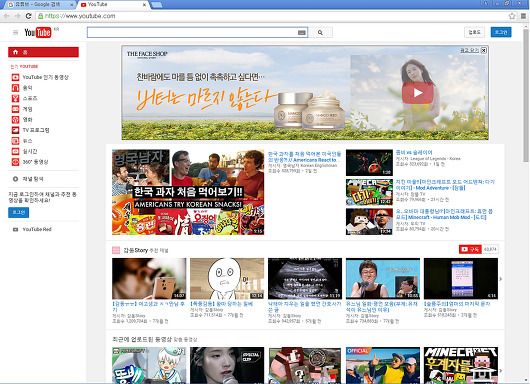
Task: Open Mod Adventure Minecraft video title
Action: tap(445, 185)
